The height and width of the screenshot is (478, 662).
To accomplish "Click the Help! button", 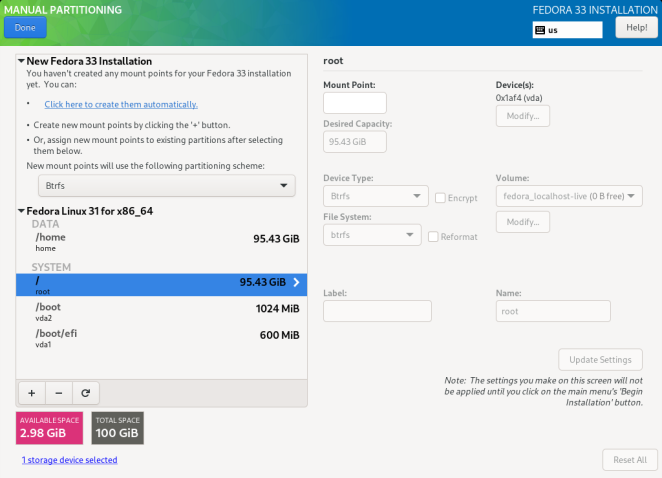I will (636, 28).
